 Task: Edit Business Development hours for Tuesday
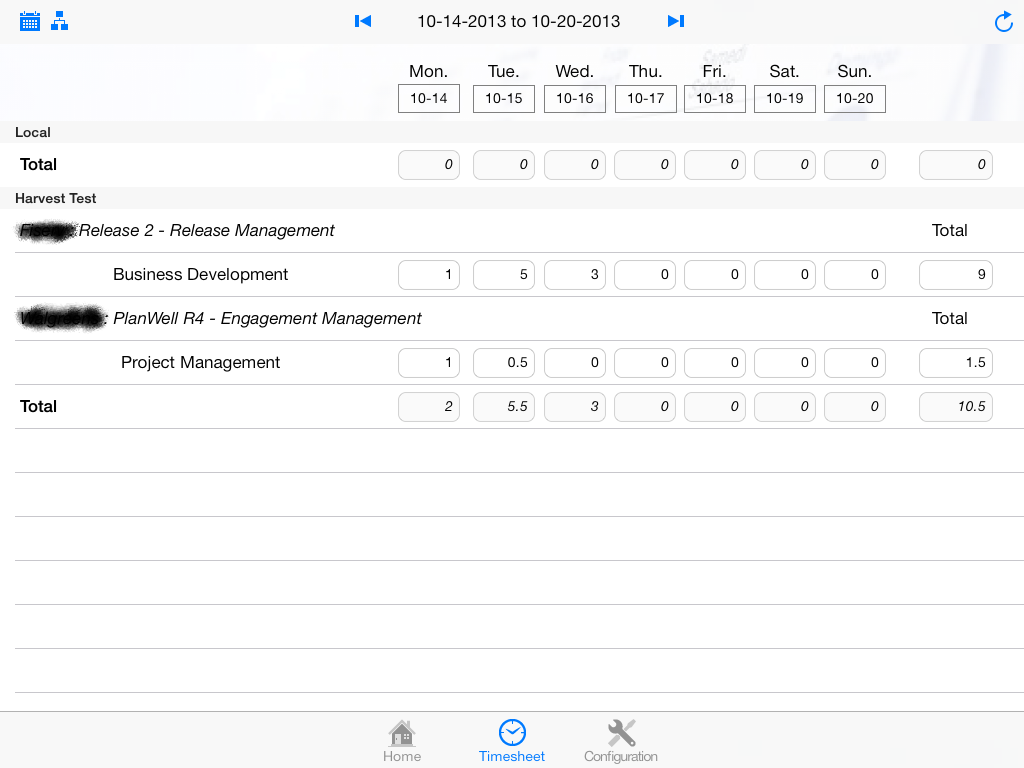click(x=504, y=275)
